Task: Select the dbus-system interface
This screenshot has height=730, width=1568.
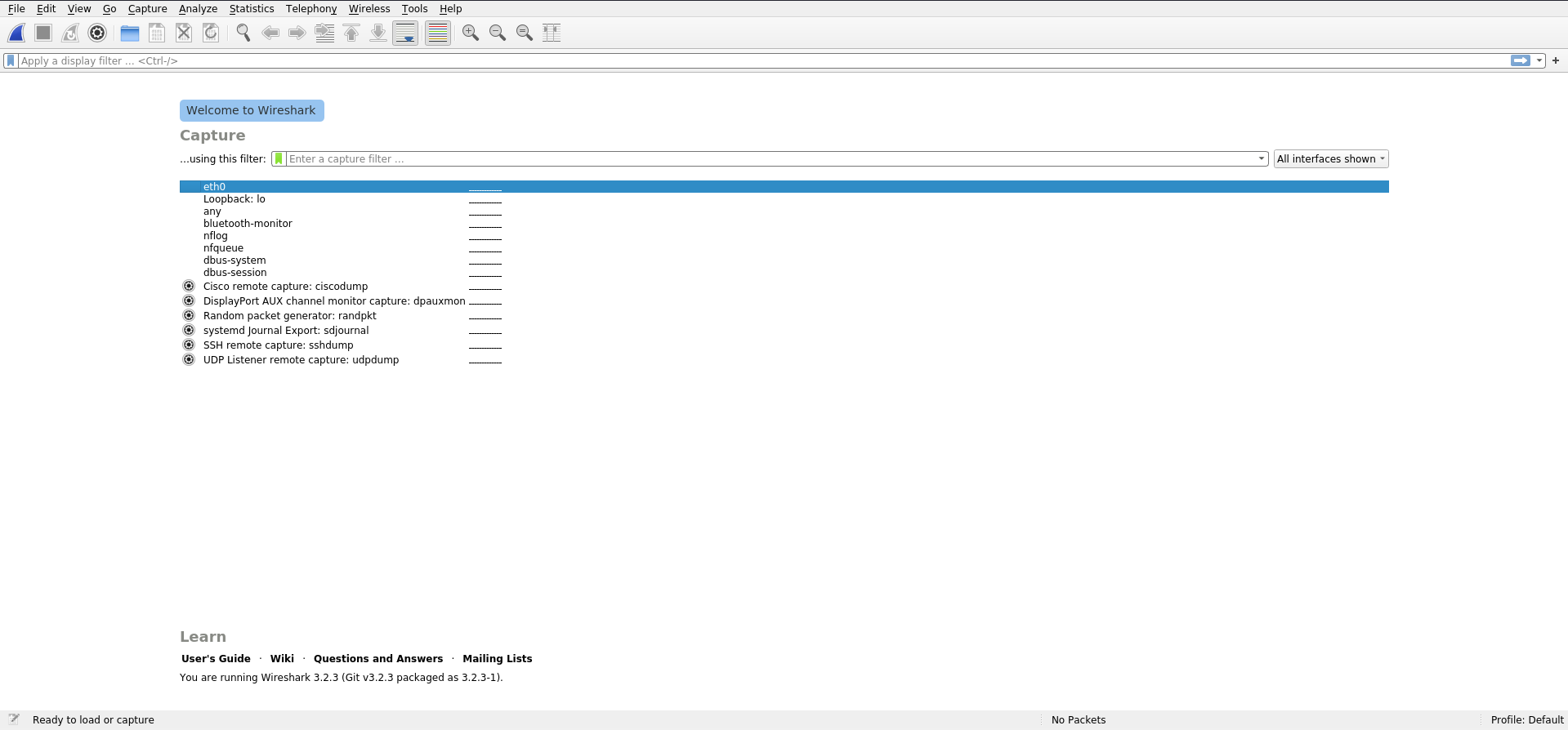Action: [784, 260]
